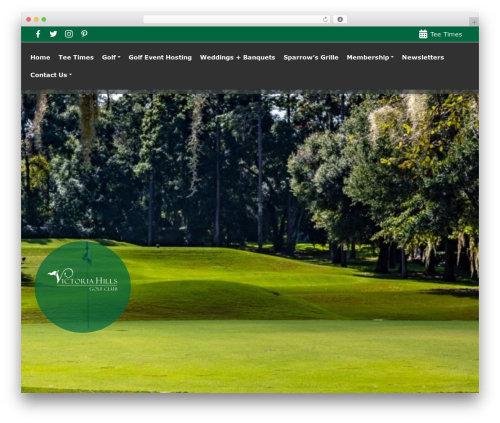Expand the Golf dropdown menu
This screenshot has width=500, height=423.
click(111, 57)
